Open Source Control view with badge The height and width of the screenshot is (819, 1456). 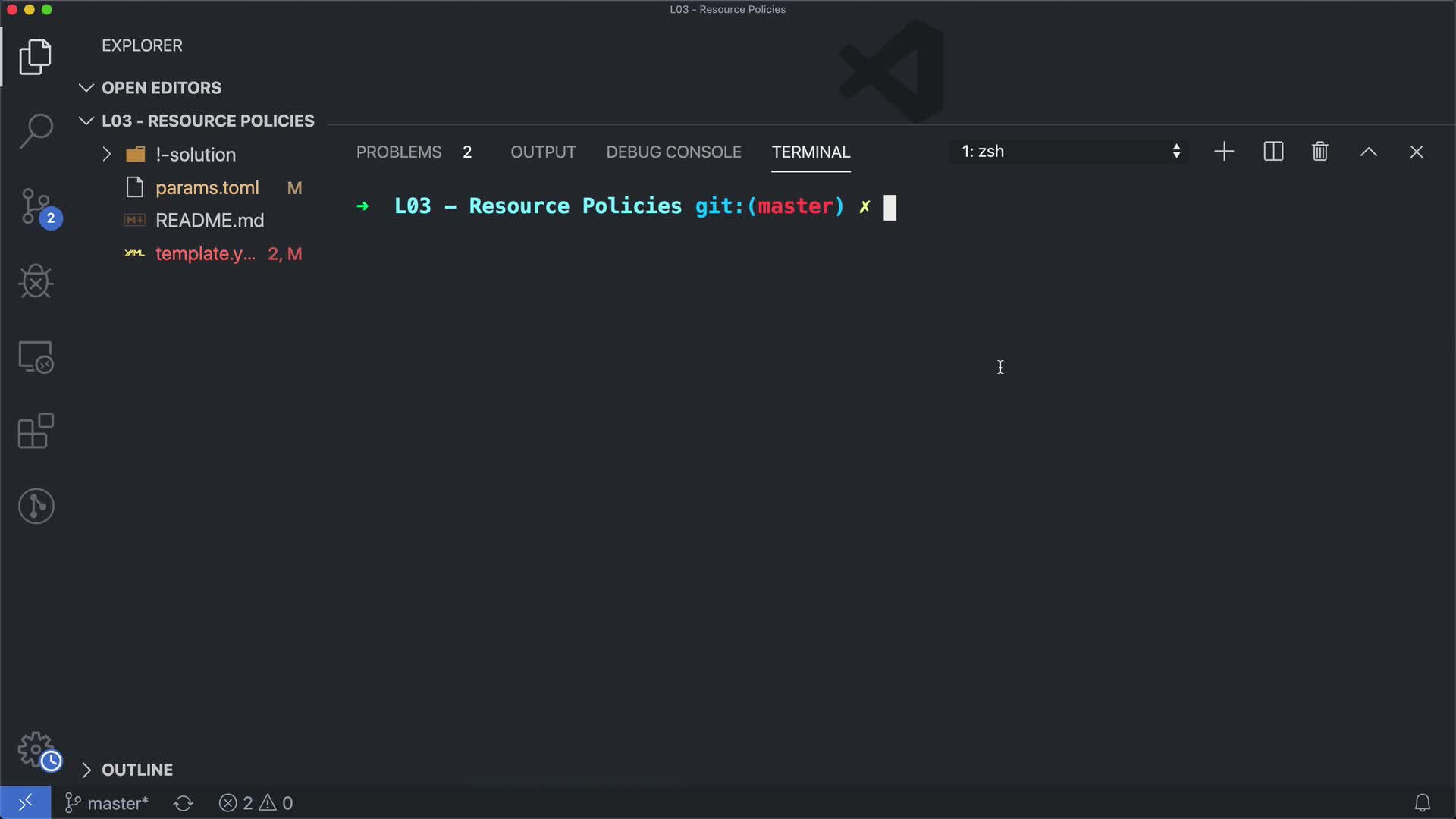pos(36,206)
